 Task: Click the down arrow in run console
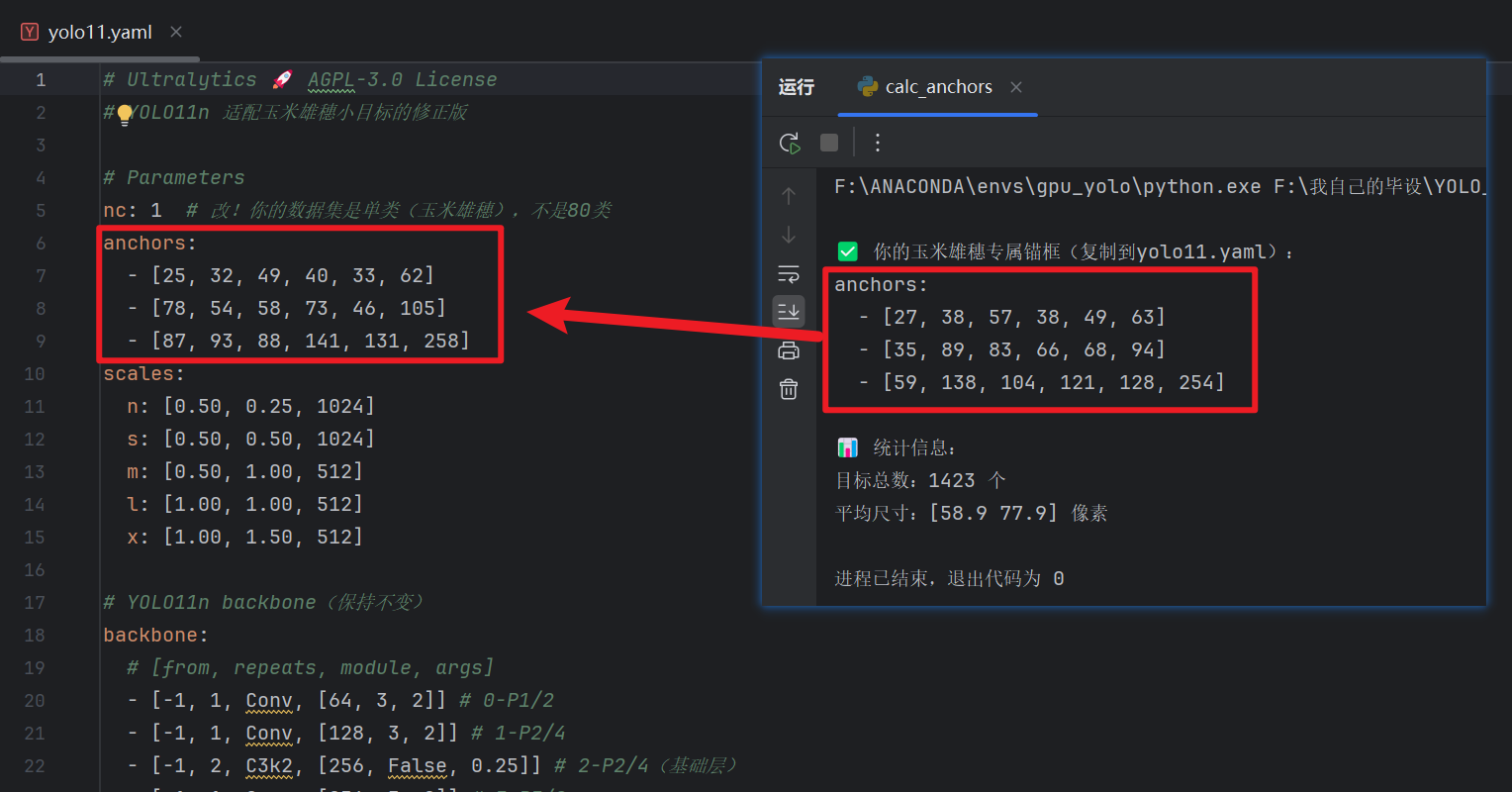(789, 235)
